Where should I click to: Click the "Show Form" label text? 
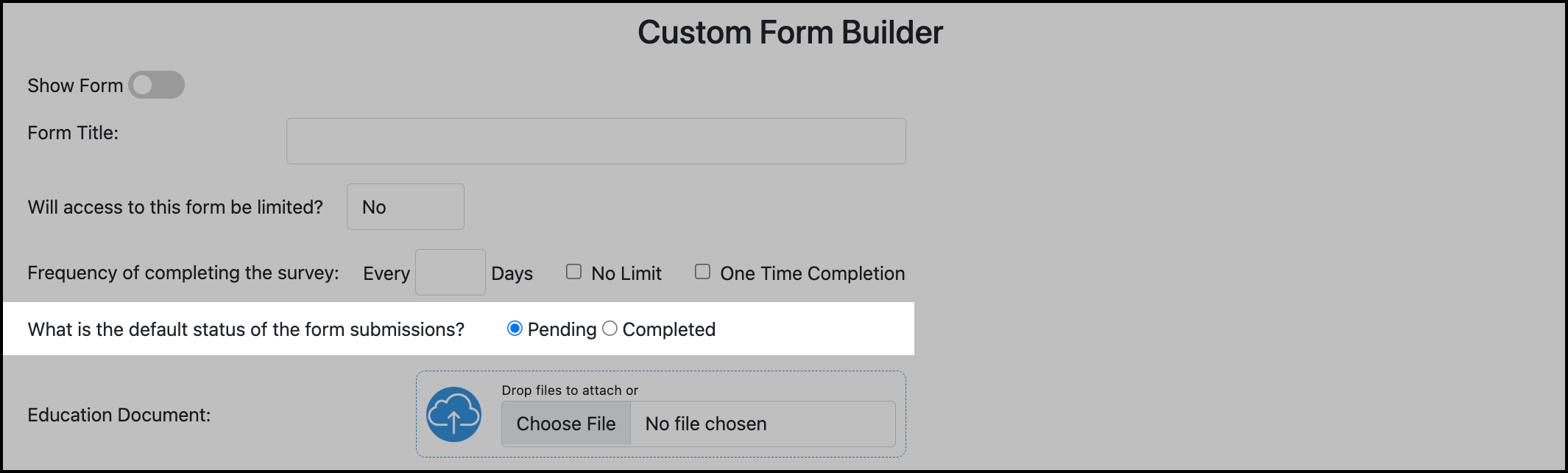pyautogui.click(x=75, y=85)
